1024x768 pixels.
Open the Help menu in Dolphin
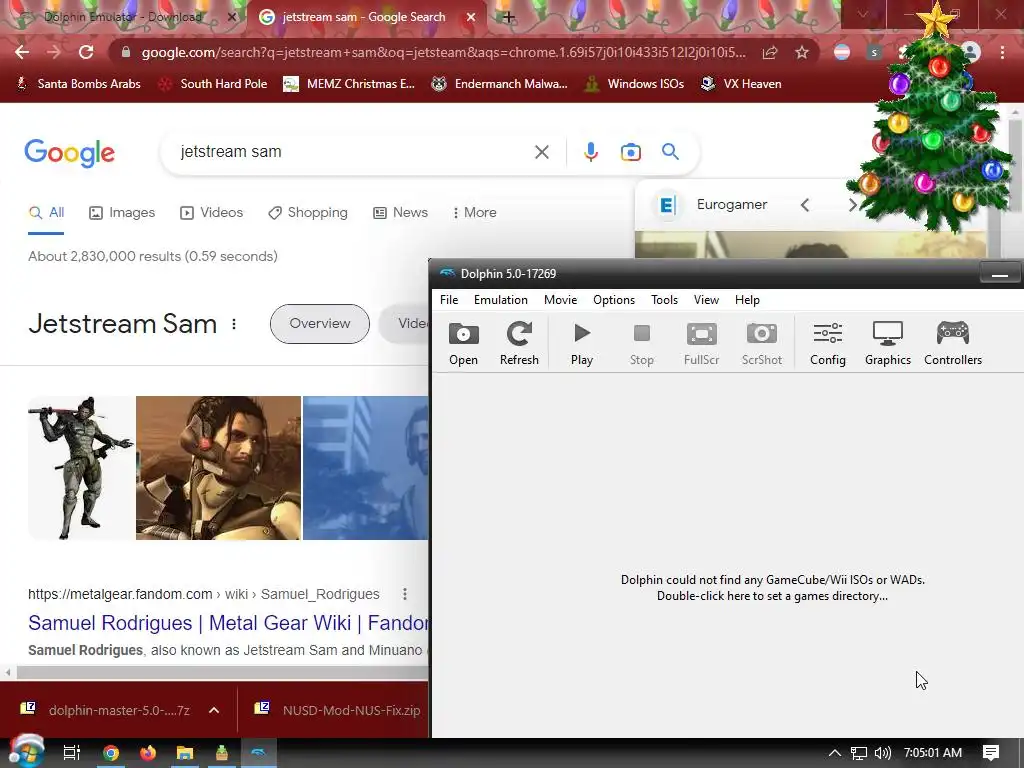pos(747,300)
